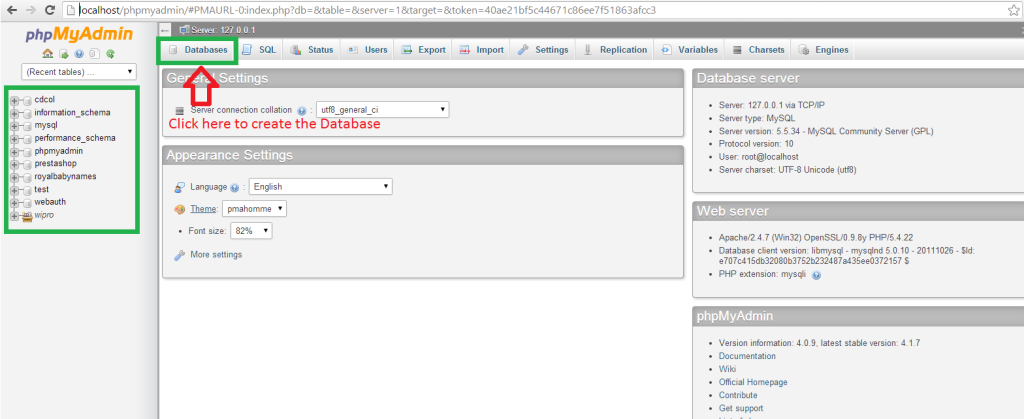Click Version information 4.0.9 text

pyautogui.click(x=820, y=343)
